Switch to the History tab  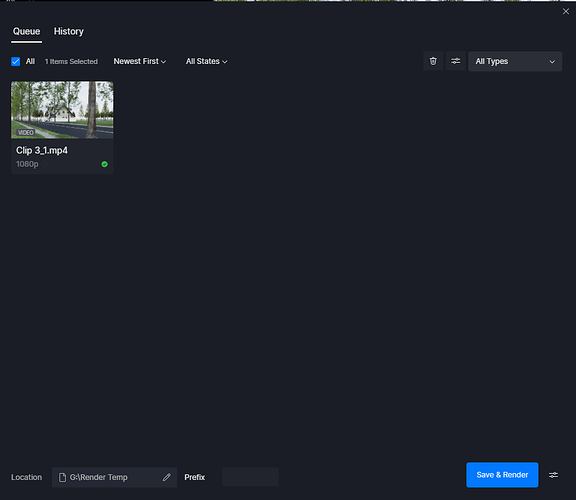[69, 32]
